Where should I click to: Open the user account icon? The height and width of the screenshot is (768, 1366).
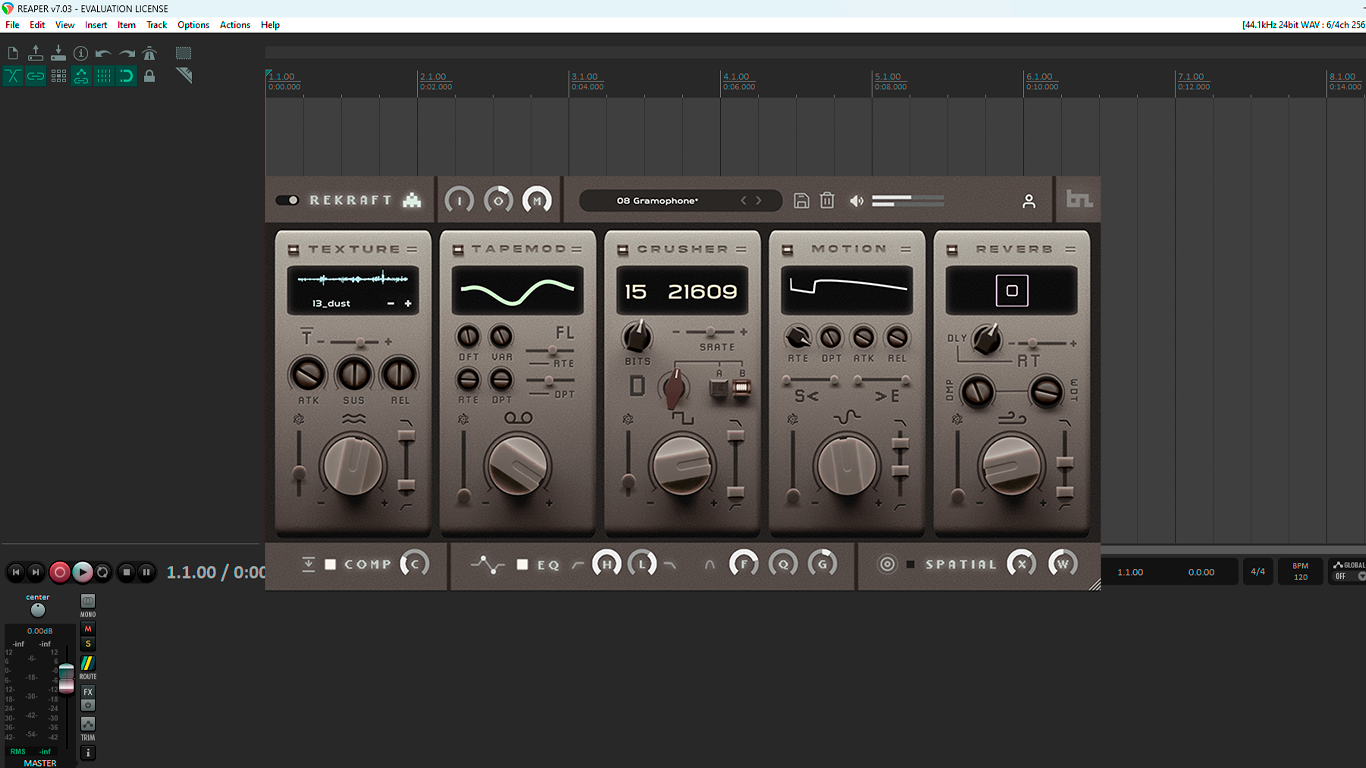click(1029, 201)
